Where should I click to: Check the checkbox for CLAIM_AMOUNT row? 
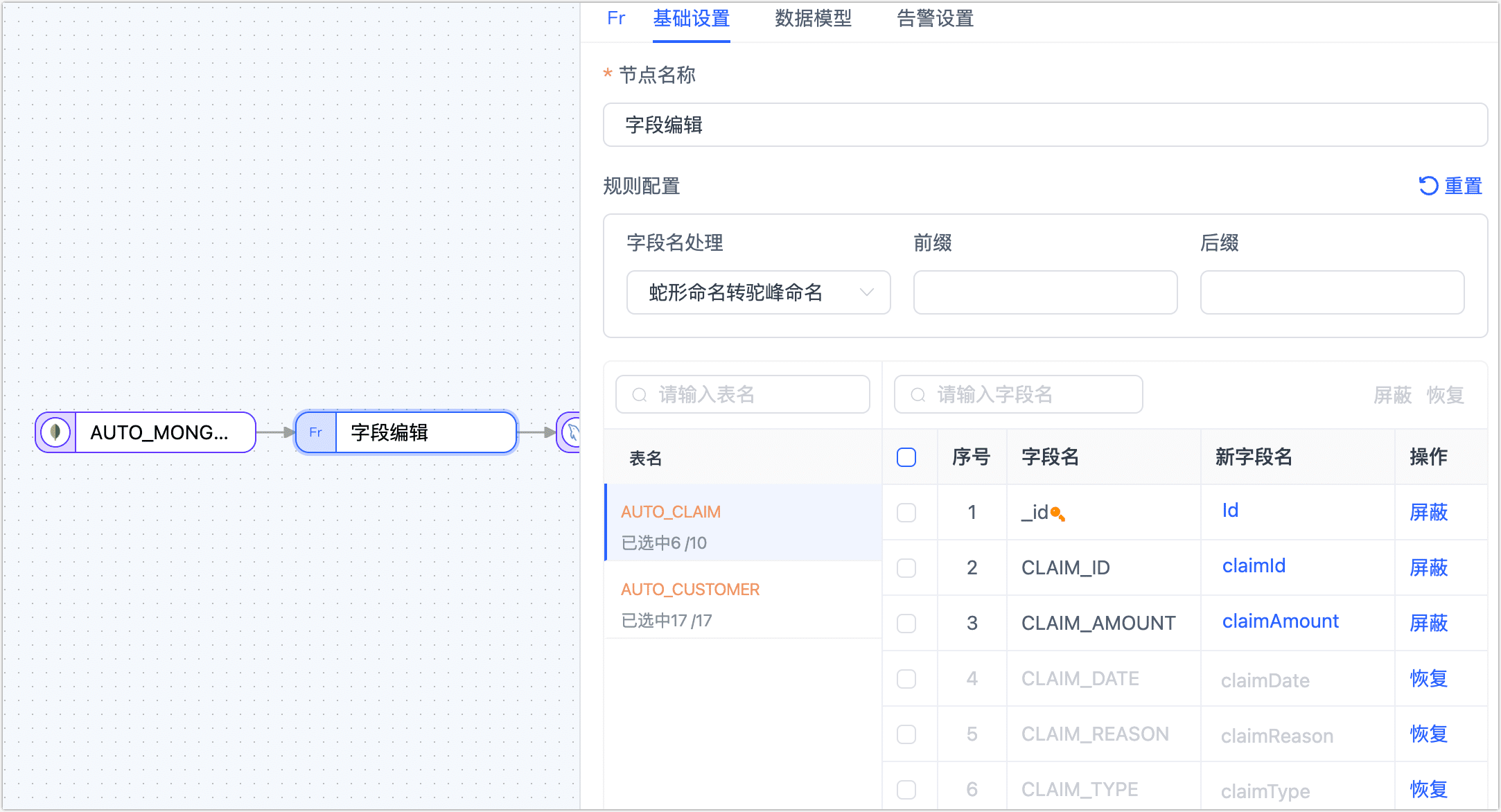click(x=906, y=624)
